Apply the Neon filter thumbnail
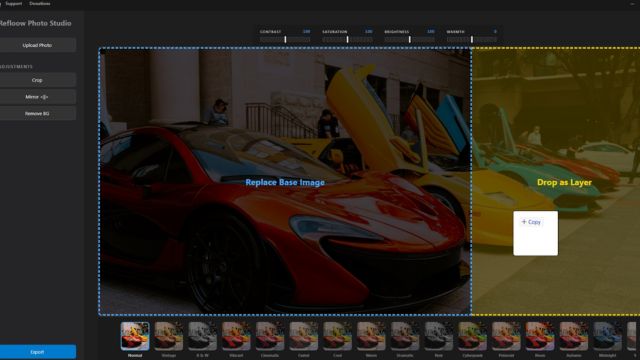640x360 pixels. (x=540, y=336)
